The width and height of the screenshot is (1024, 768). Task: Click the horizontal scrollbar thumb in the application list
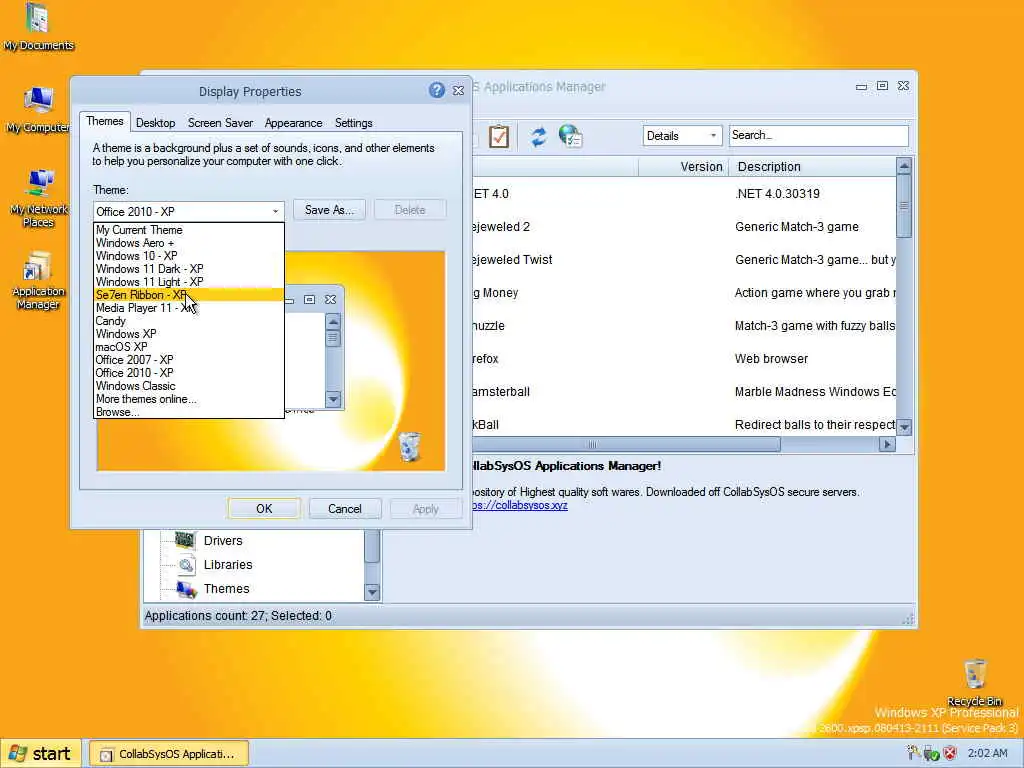click(x=626, y=444)
